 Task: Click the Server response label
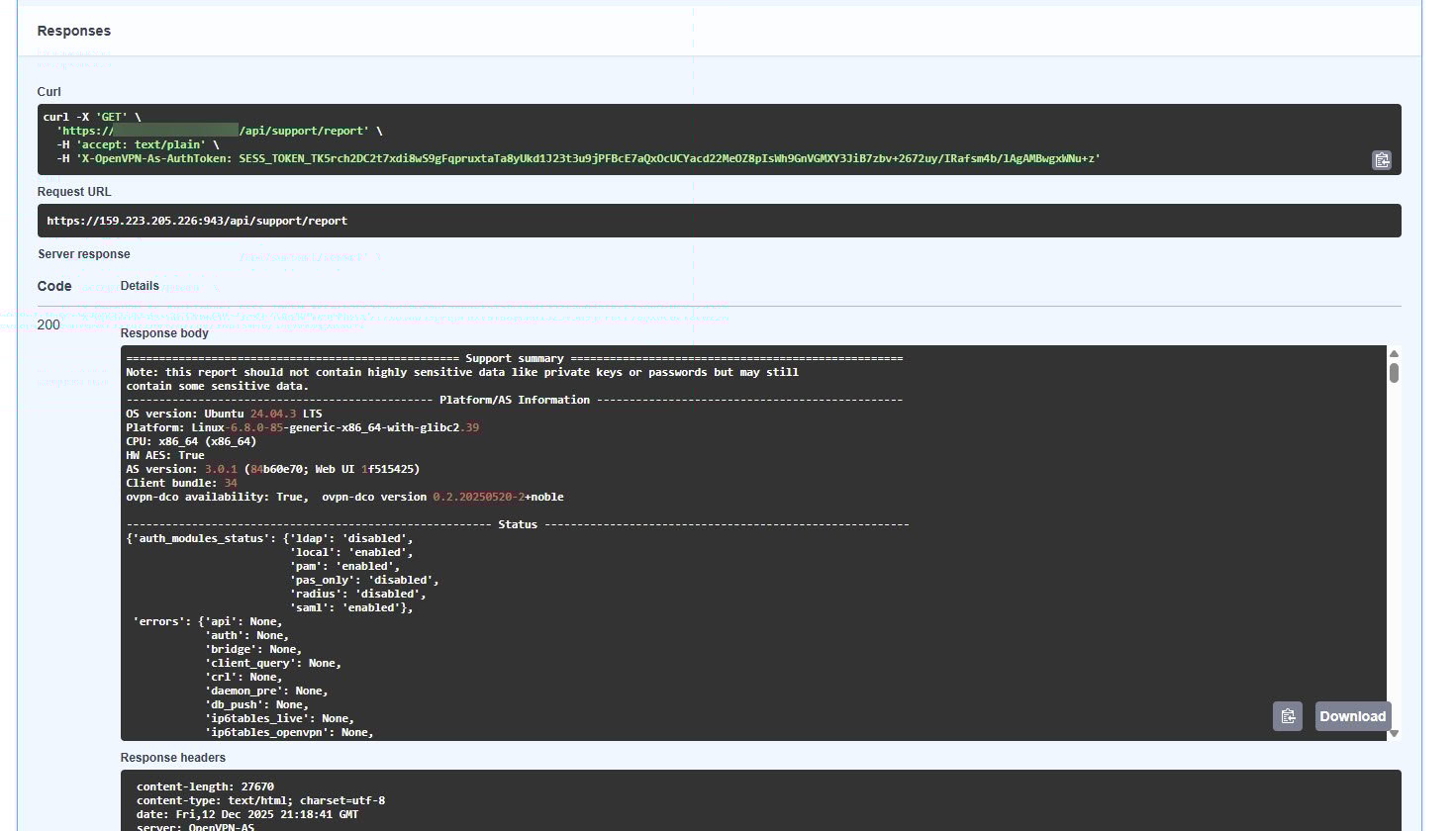point(83,253)
